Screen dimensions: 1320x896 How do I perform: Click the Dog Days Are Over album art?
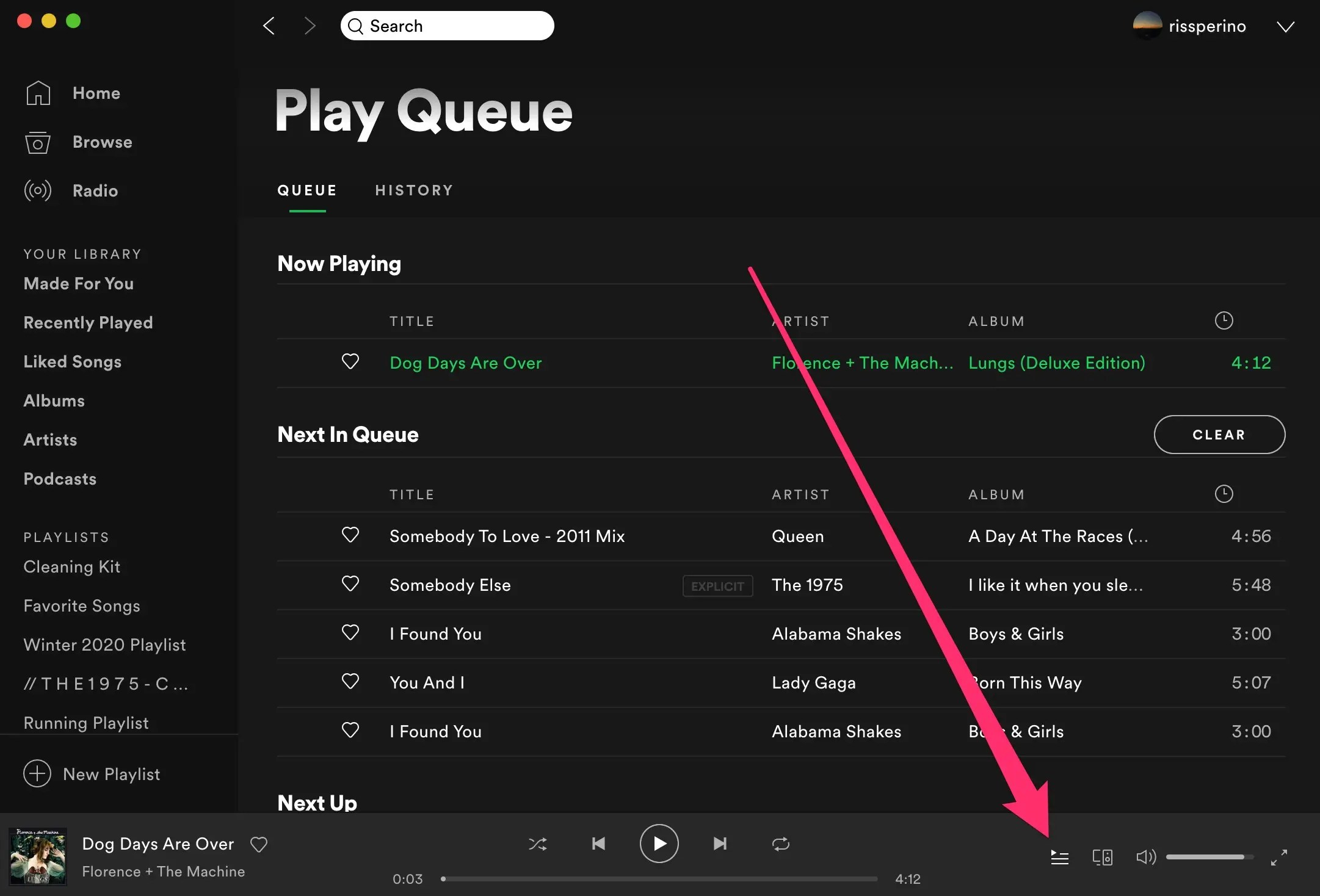coord(38,856)
